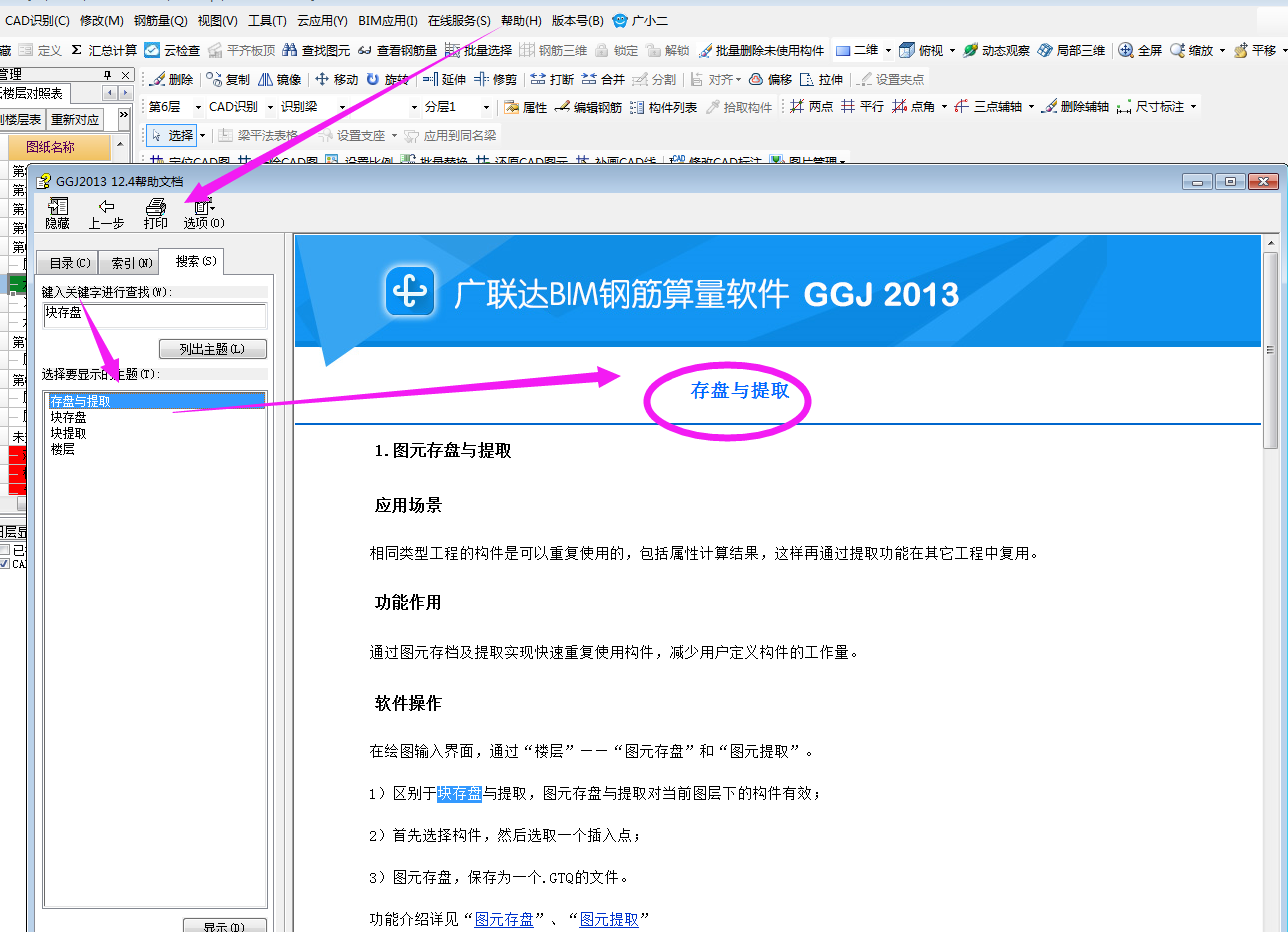Viewport: 1288px width, 932px height.
Task: Expand the 三点辅轴 dropdown arrow
Action: (1030, 107)
